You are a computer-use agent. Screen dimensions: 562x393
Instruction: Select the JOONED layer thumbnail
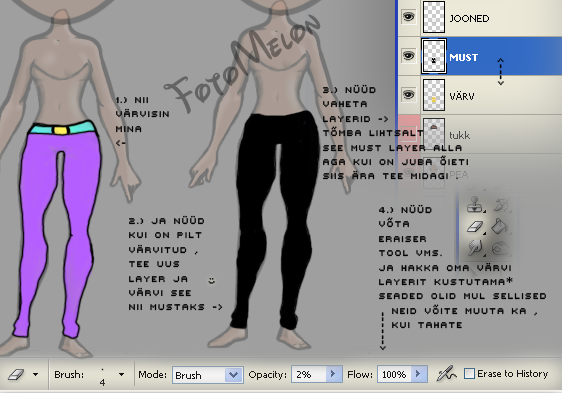434,16
